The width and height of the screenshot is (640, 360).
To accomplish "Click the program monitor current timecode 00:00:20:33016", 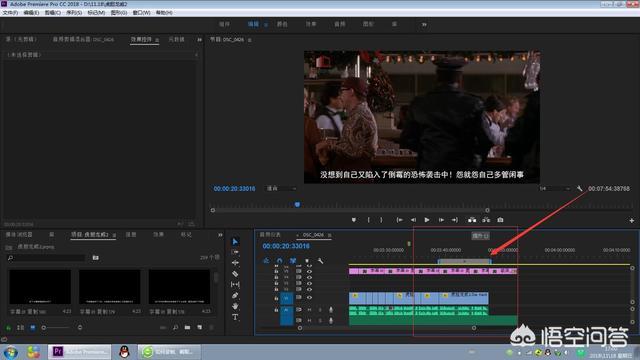I will [x=234, y=189].
